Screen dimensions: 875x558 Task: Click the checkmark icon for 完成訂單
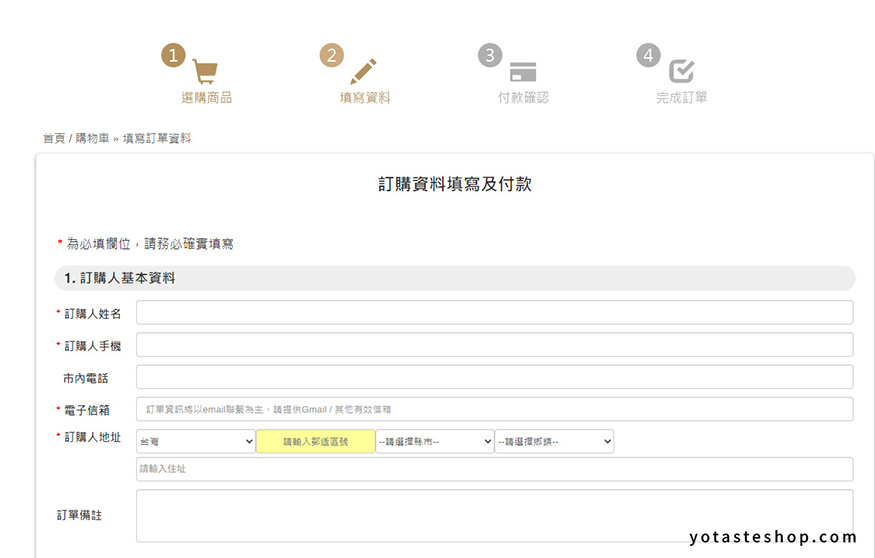(x=681, y=71)
